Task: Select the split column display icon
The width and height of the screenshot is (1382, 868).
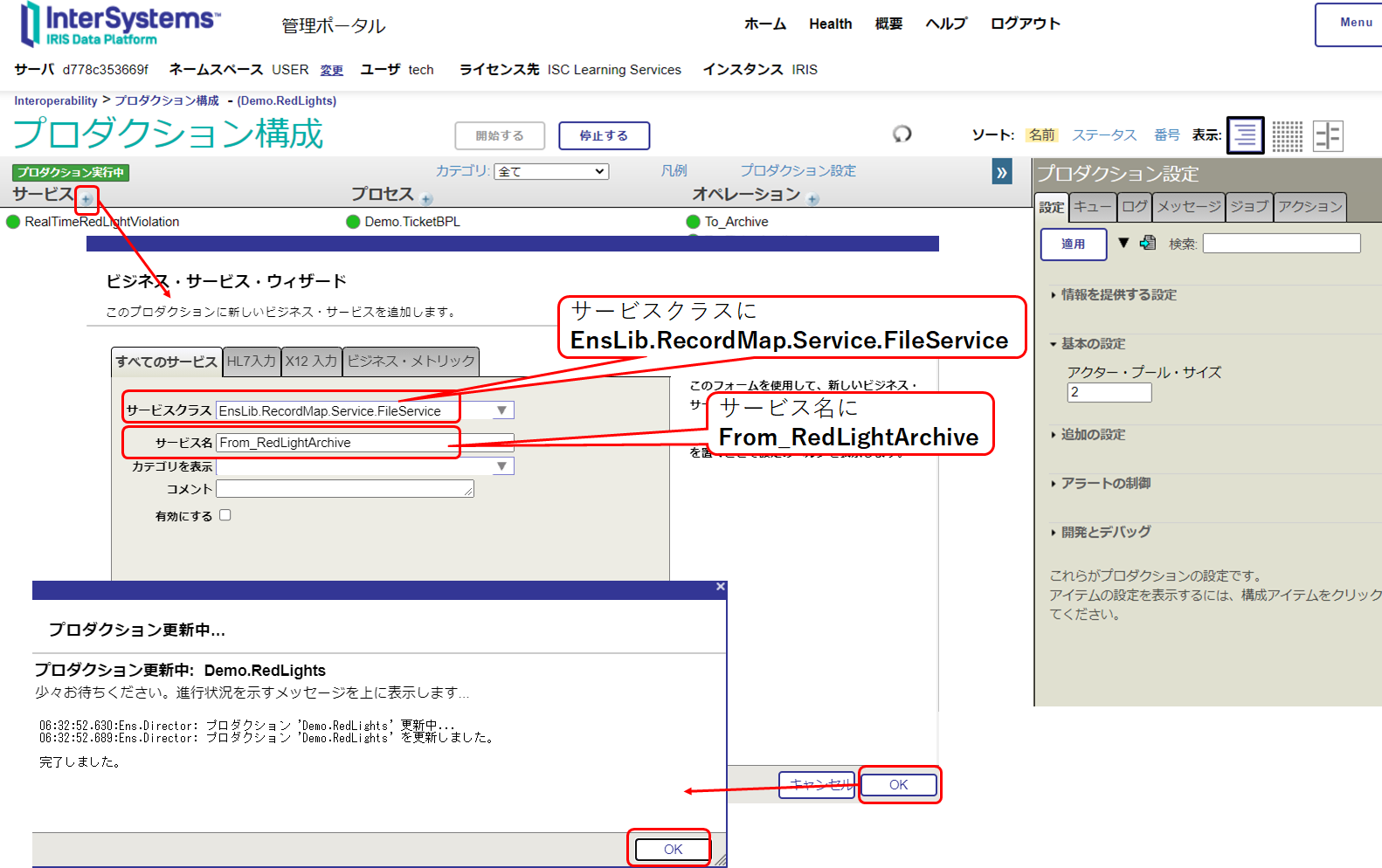Action: (x=1328, y=135)
